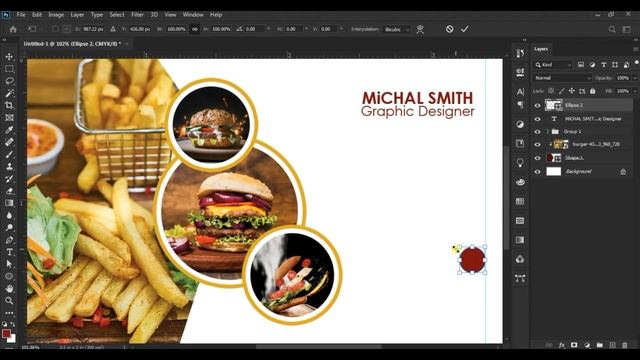Screen dimensions: 640x360
Task: Select the Pen tool
Action: click(x=9, y=240)
